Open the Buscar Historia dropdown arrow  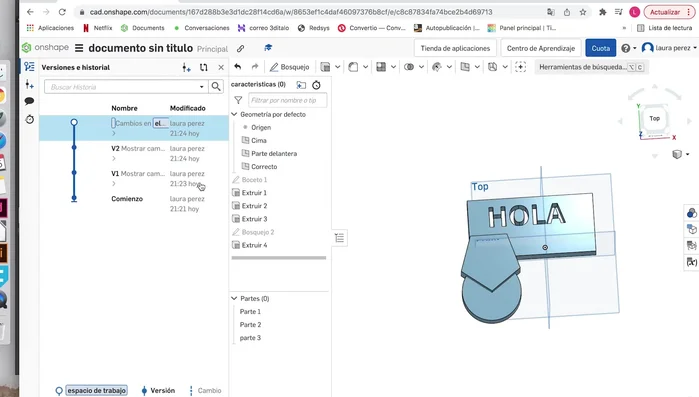(201, 87)
